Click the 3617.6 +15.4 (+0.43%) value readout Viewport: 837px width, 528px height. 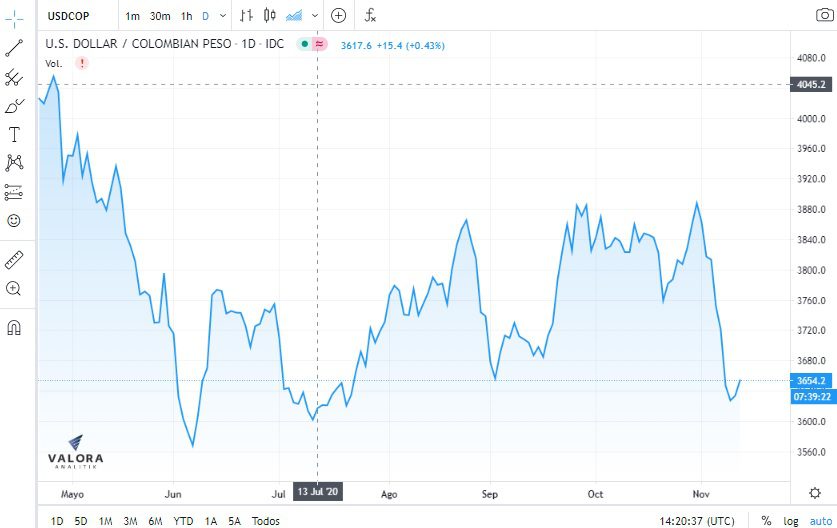tap(393, 45)
